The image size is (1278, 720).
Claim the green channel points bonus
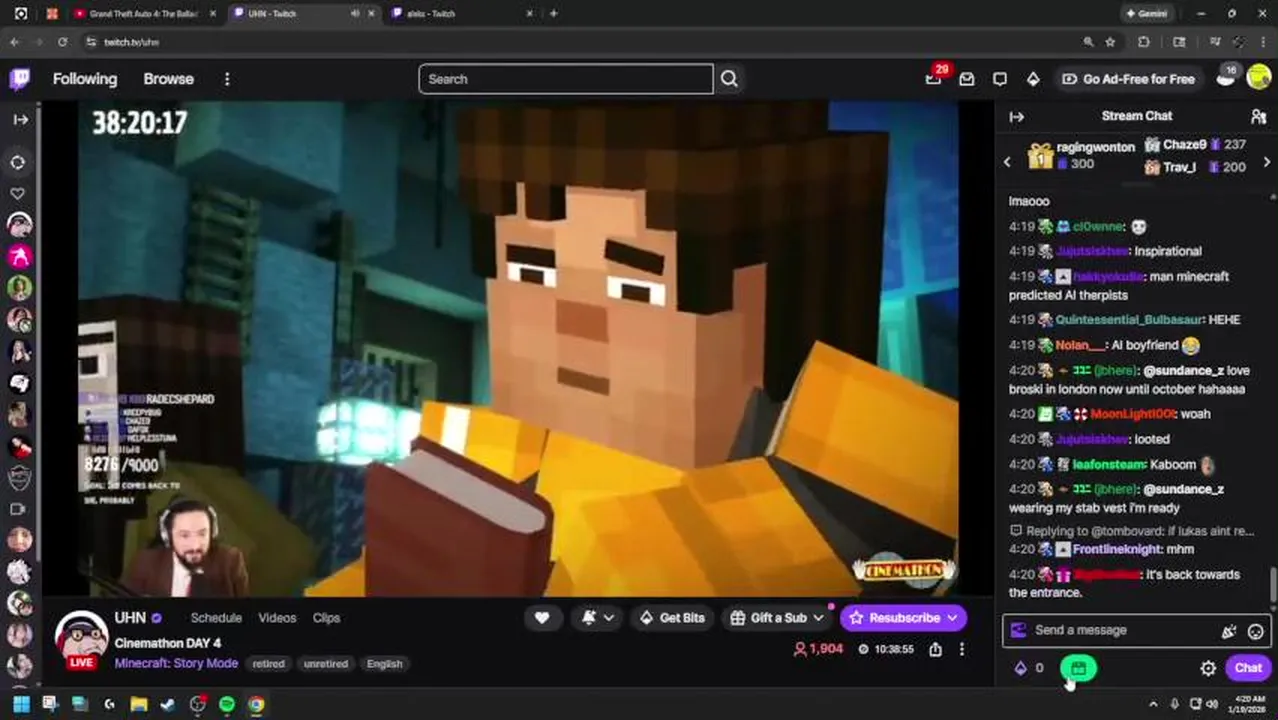click(1078, 668)
